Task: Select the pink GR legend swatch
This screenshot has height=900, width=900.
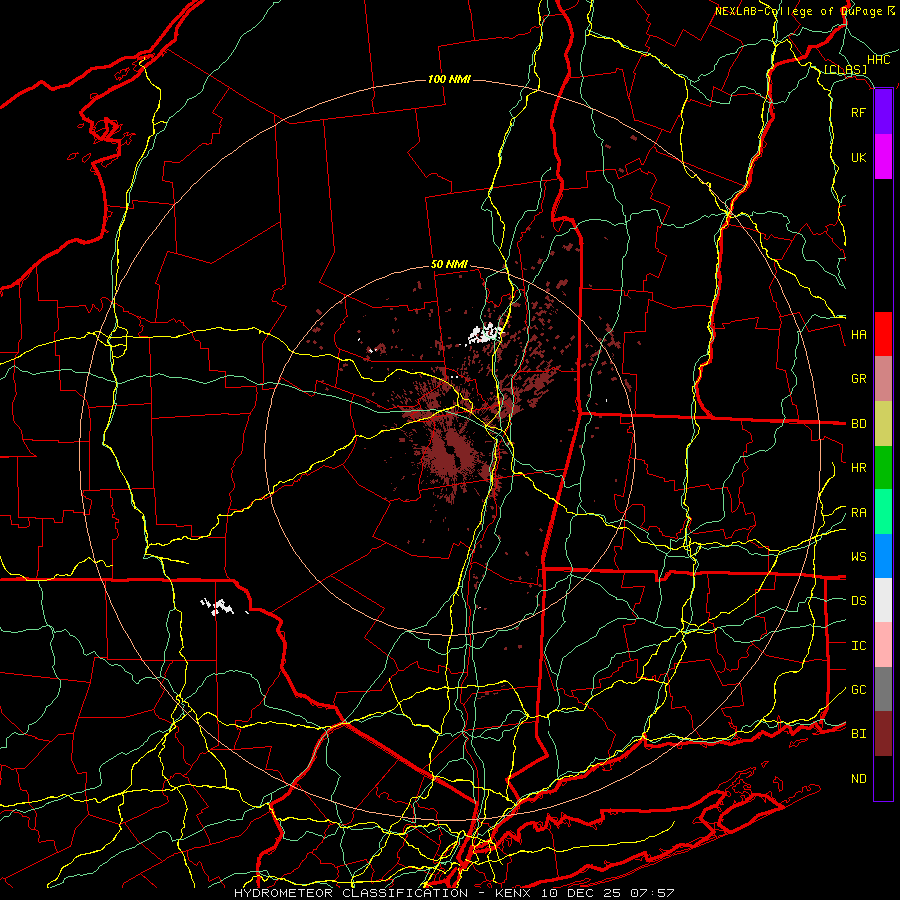Action: point(883,379)
